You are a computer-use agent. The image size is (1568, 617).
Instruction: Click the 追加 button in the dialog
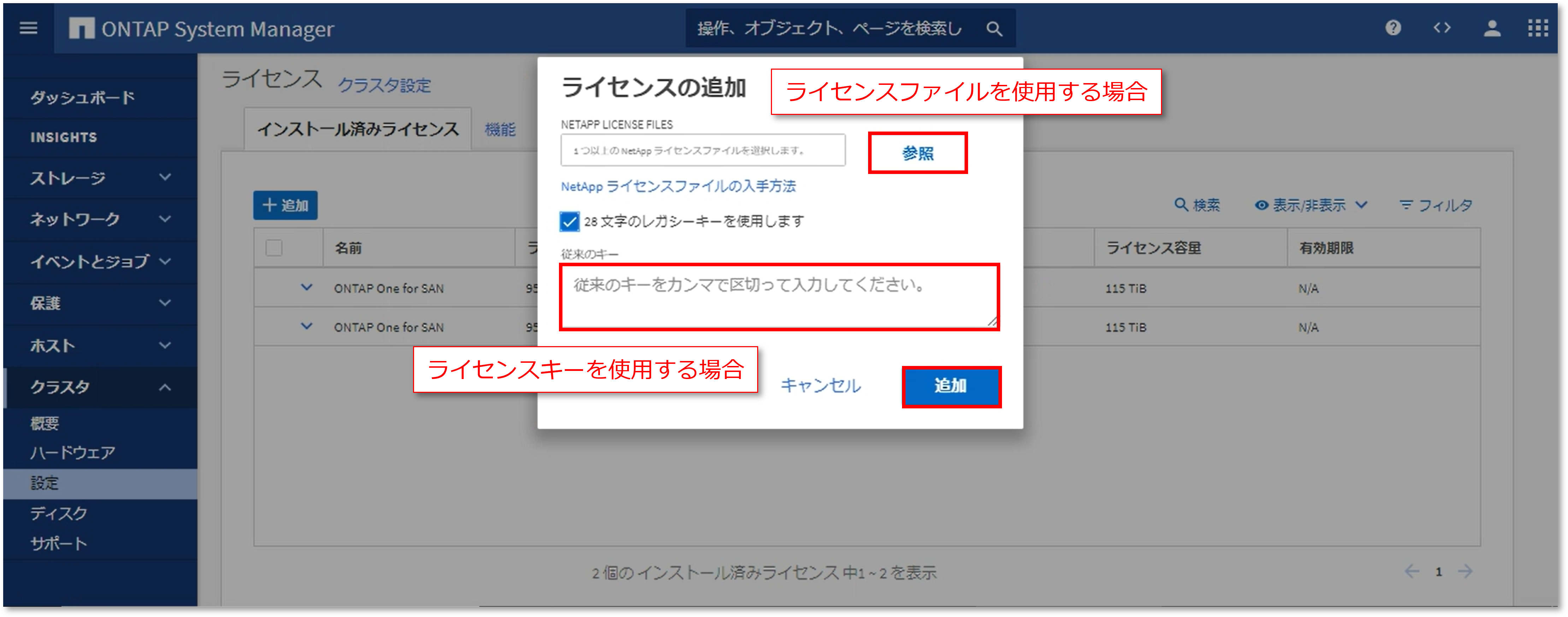pos(951,386)
